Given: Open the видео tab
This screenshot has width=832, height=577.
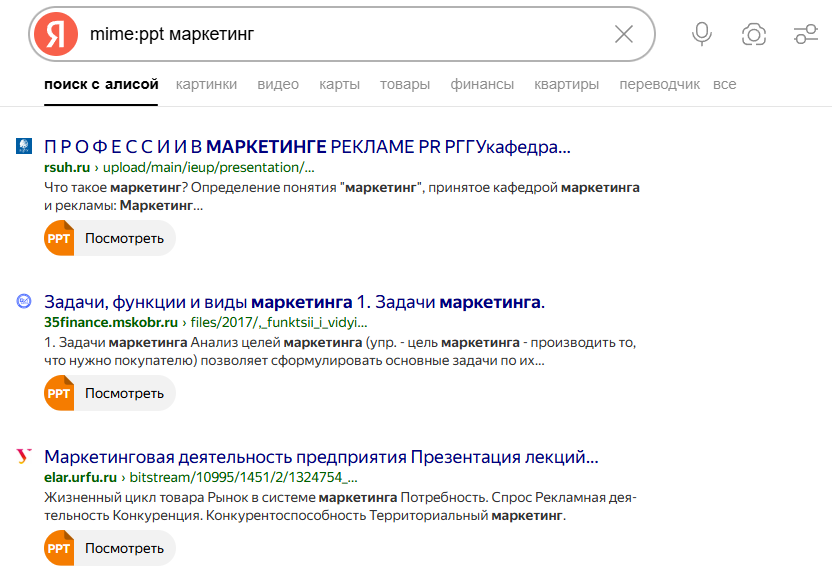Looking at the screenshot, I should point(277,84).
